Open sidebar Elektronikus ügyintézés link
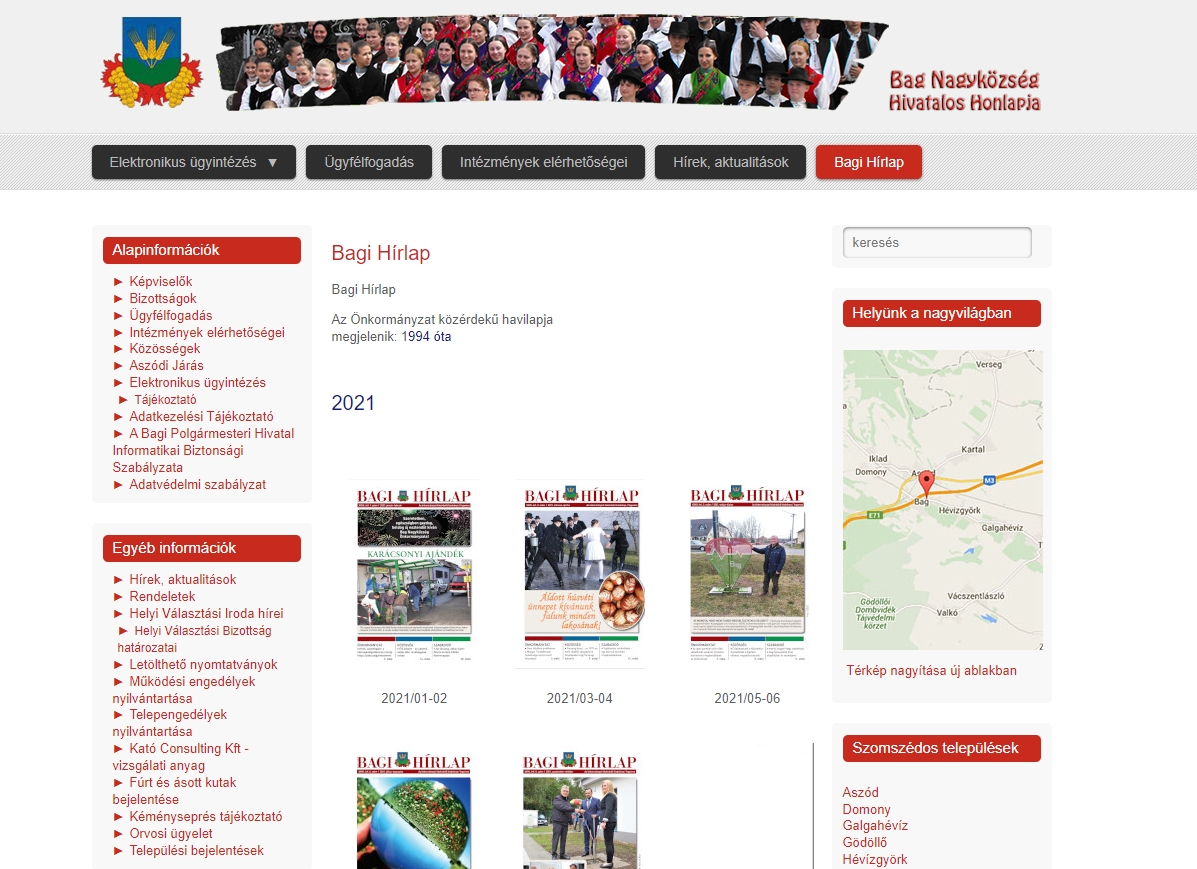1197x869 pixels. [x=198, y=382]
